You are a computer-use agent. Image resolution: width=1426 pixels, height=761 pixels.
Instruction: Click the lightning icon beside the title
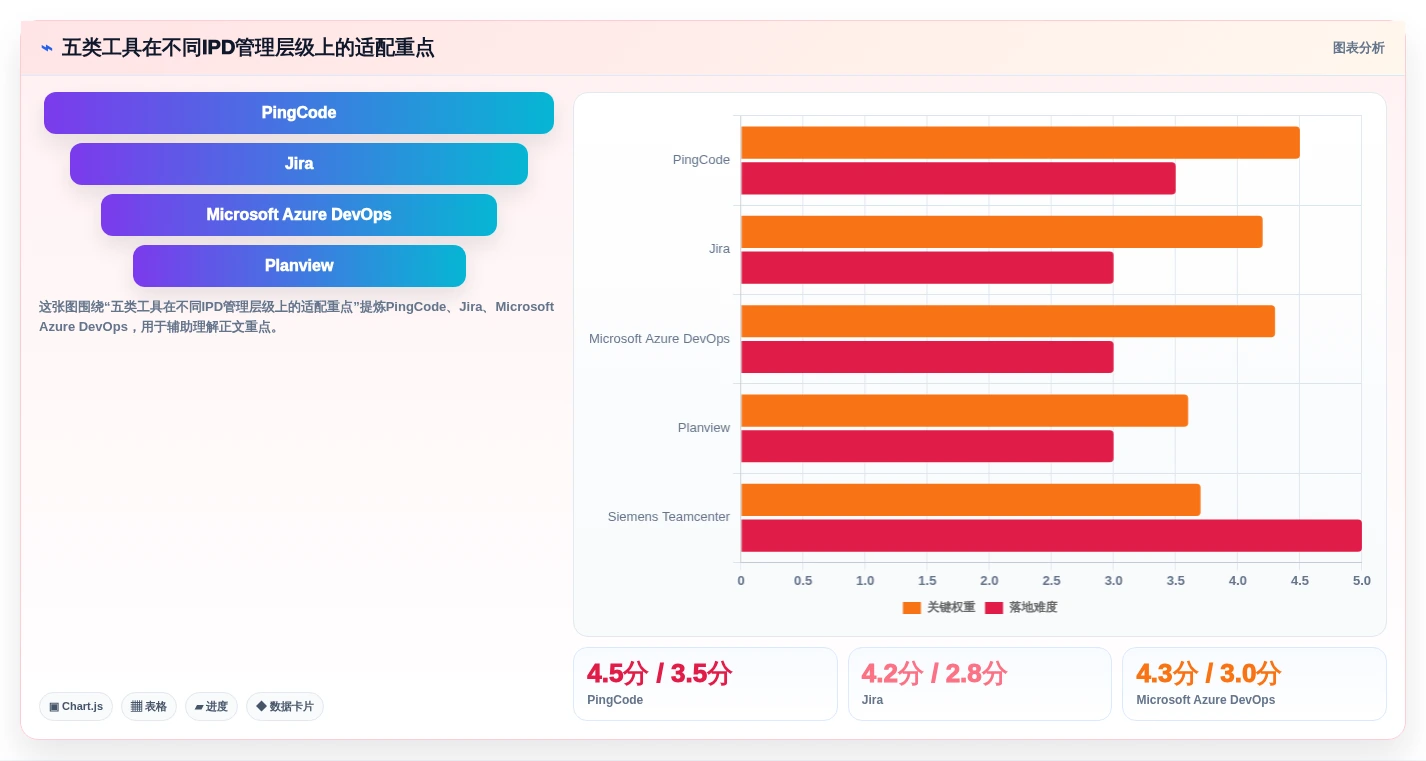tap(46, 48)
